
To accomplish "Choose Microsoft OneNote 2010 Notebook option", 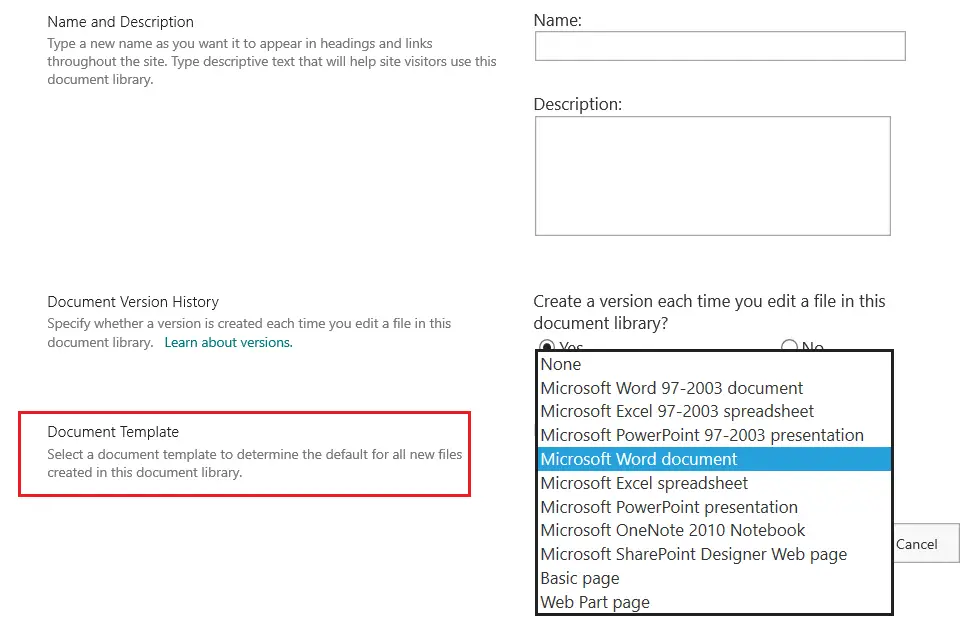I will [x=715, y=530].
